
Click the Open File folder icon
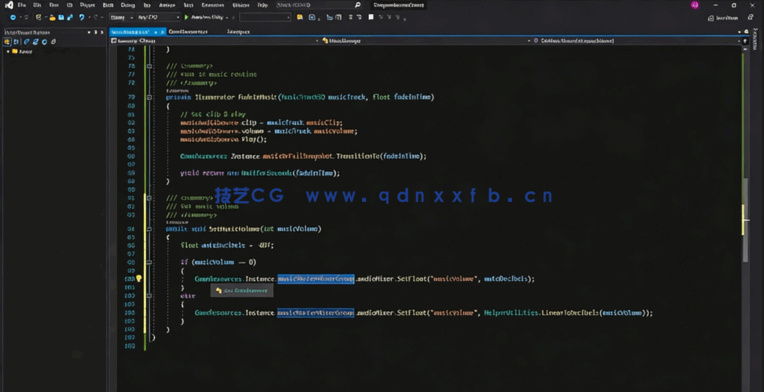click(x=53, y=18)
